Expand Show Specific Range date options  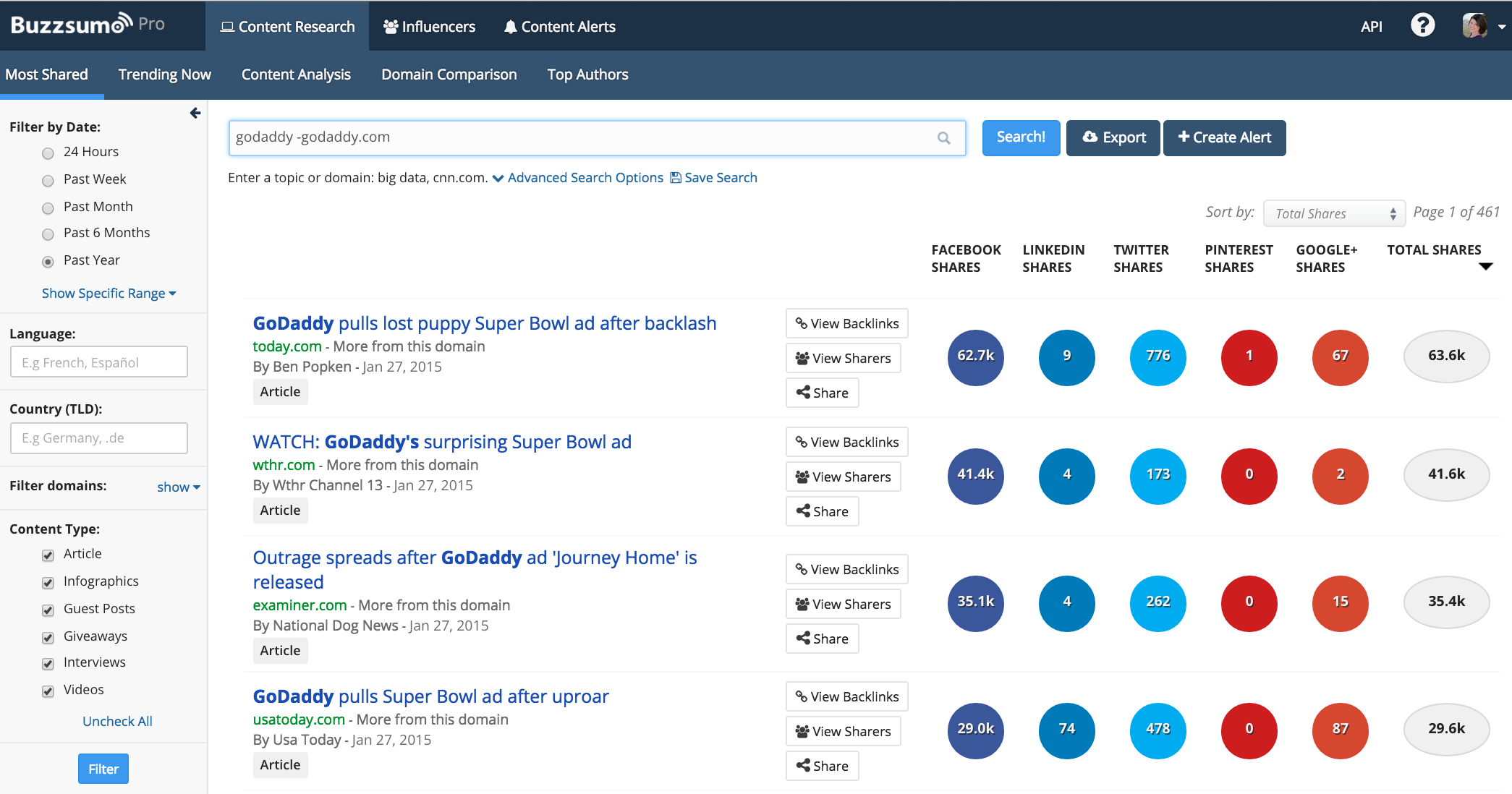click(109, 293)
